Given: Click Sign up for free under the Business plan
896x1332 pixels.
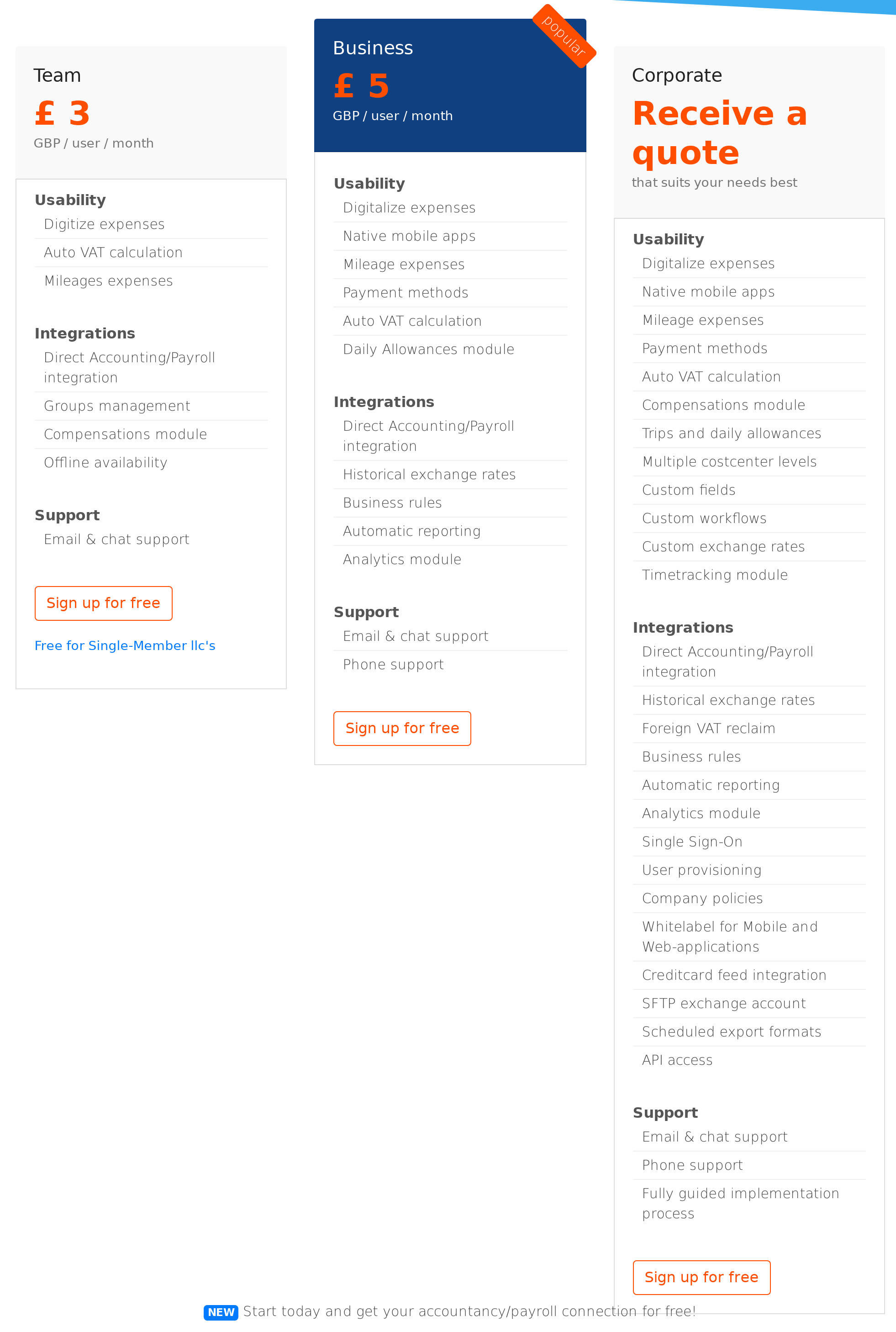Looking at the screenshot, I should tap(402, 728).
